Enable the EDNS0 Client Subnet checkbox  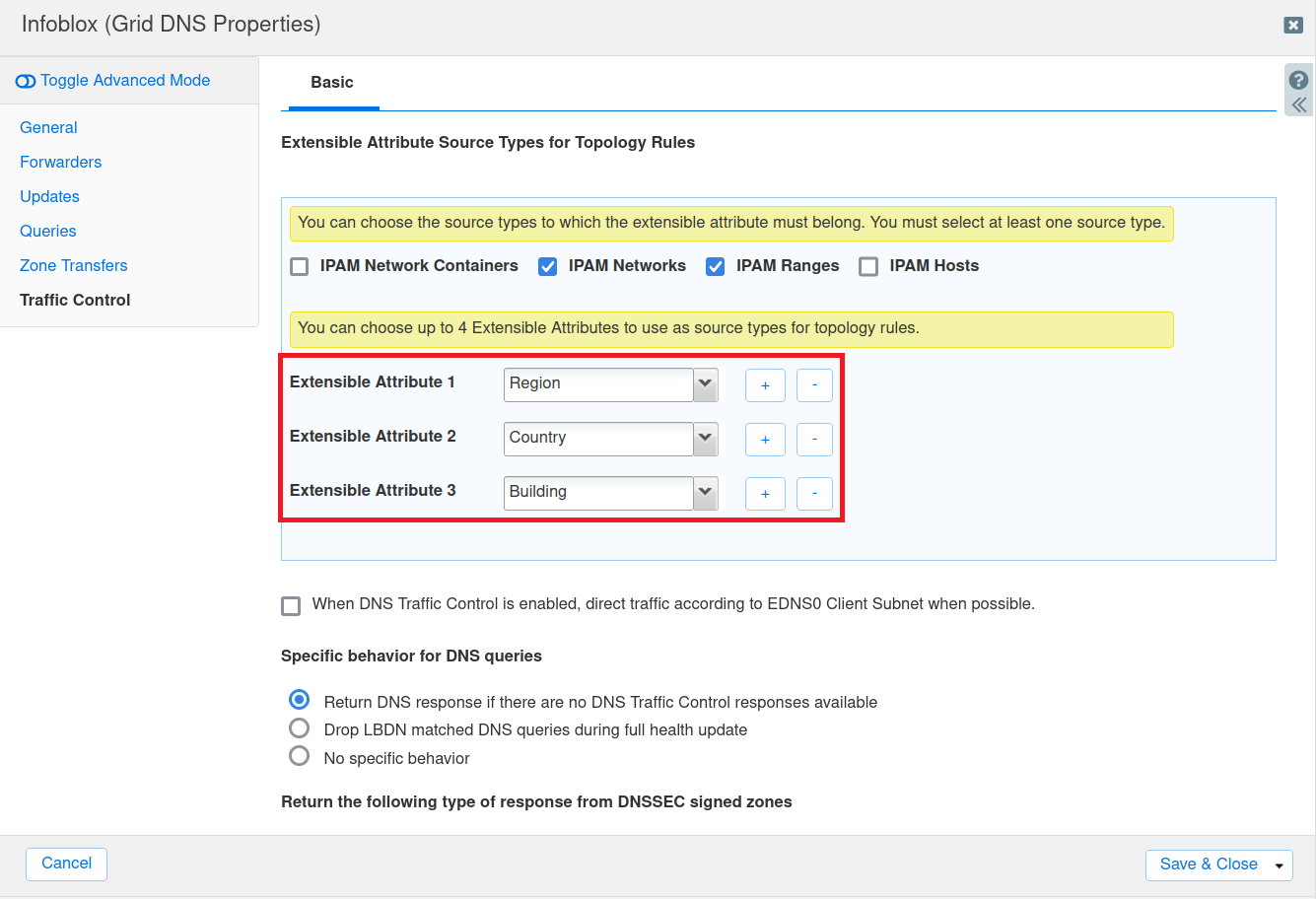tap(291, 605)
